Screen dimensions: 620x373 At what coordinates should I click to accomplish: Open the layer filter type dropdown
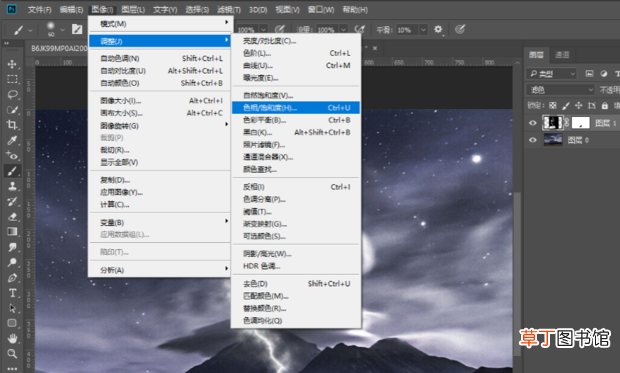[551, 74]
